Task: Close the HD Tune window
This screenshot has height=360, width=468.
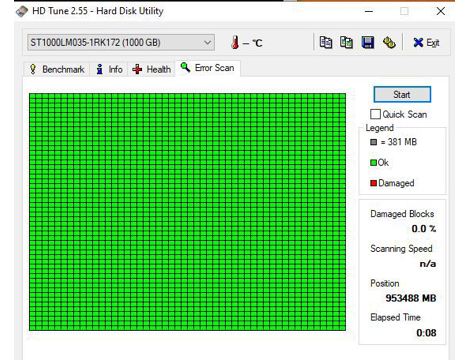Action: (441, 11)
